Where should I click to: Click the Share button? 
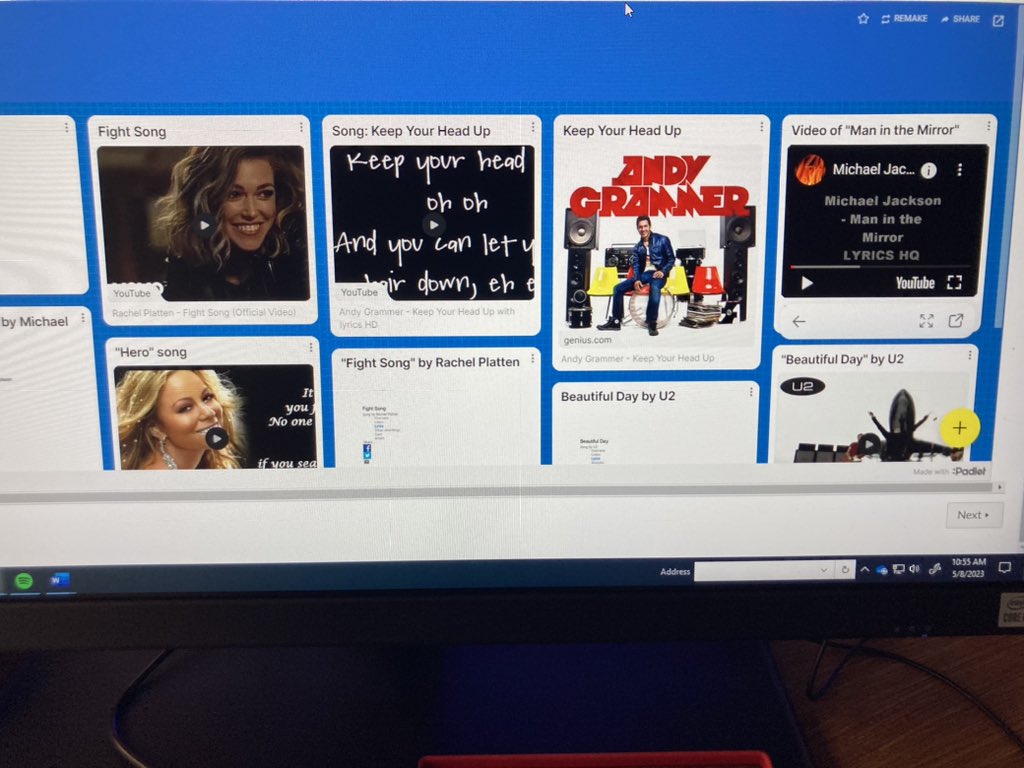[x=961, y=19]
